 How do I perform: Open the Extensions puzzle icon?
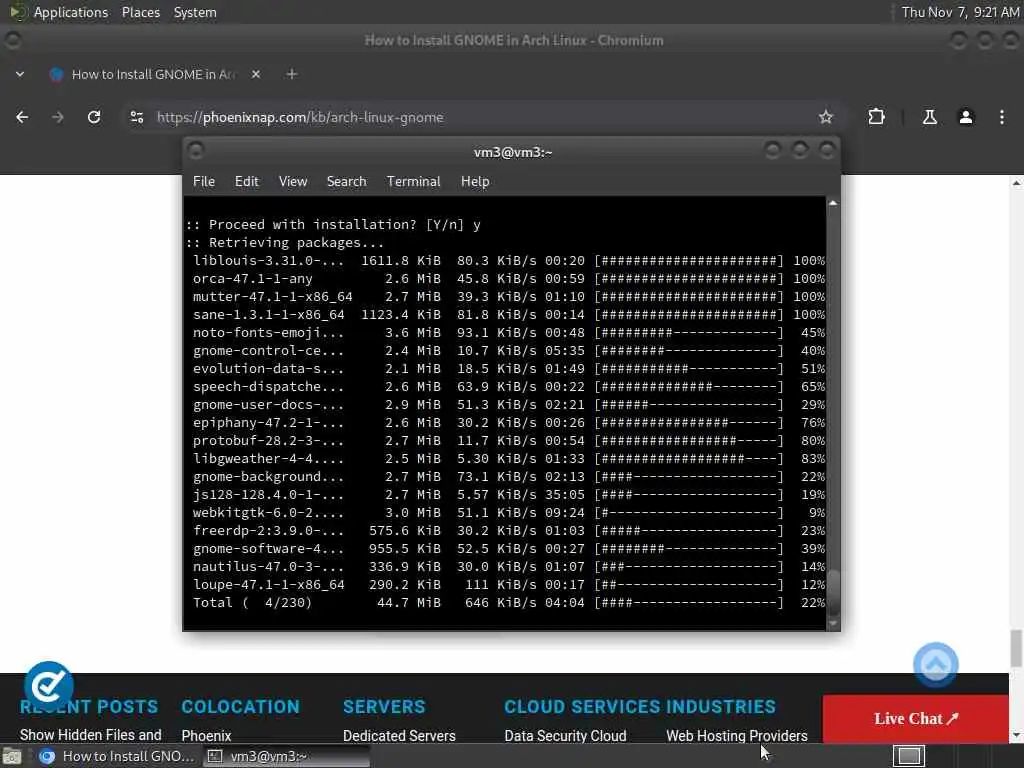[x=876, y=117]
